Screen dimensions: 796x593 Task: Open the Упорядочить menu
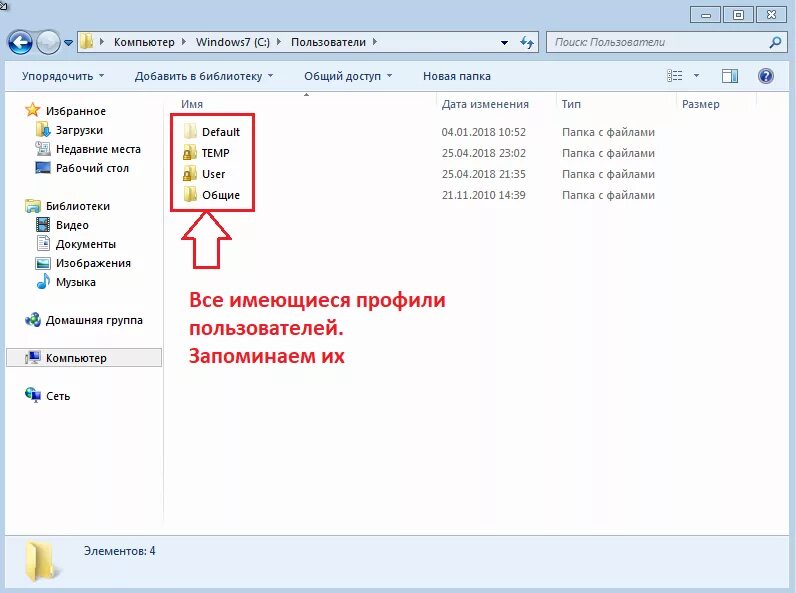[x=62, y=76]
